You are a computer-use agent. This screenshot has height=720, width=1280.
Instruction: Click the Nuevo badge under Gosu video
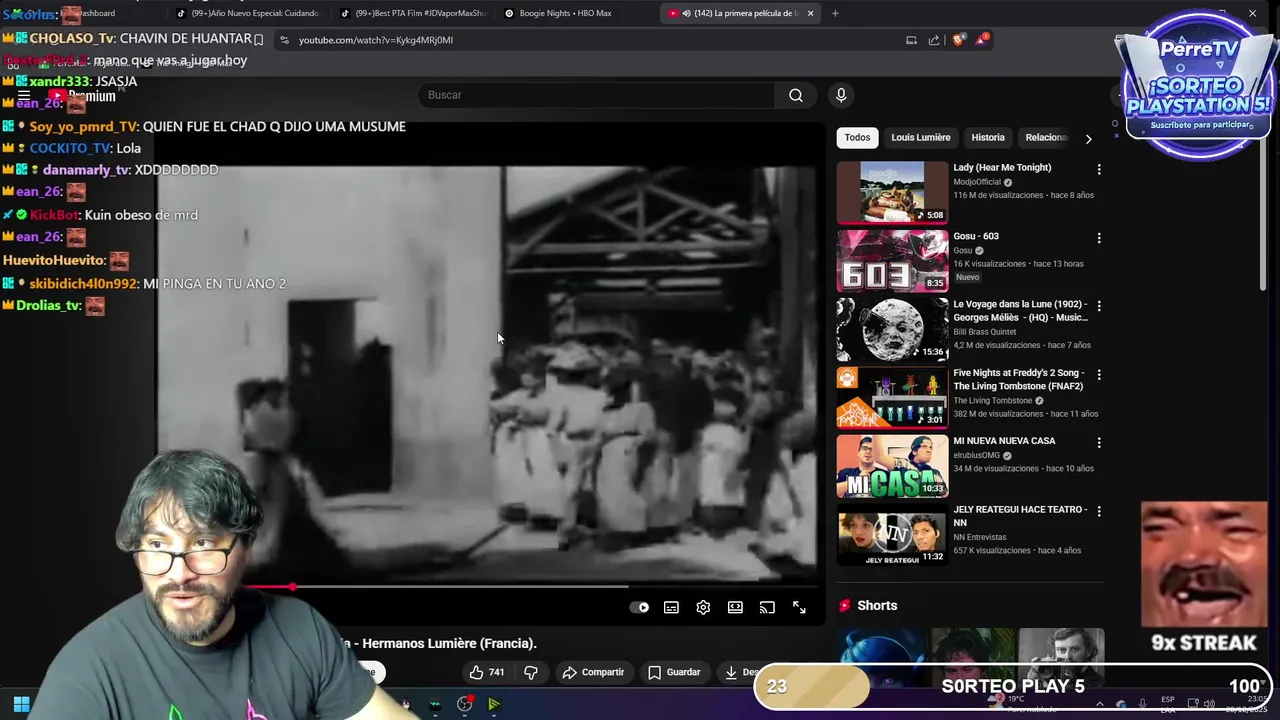tap(967, 277)
